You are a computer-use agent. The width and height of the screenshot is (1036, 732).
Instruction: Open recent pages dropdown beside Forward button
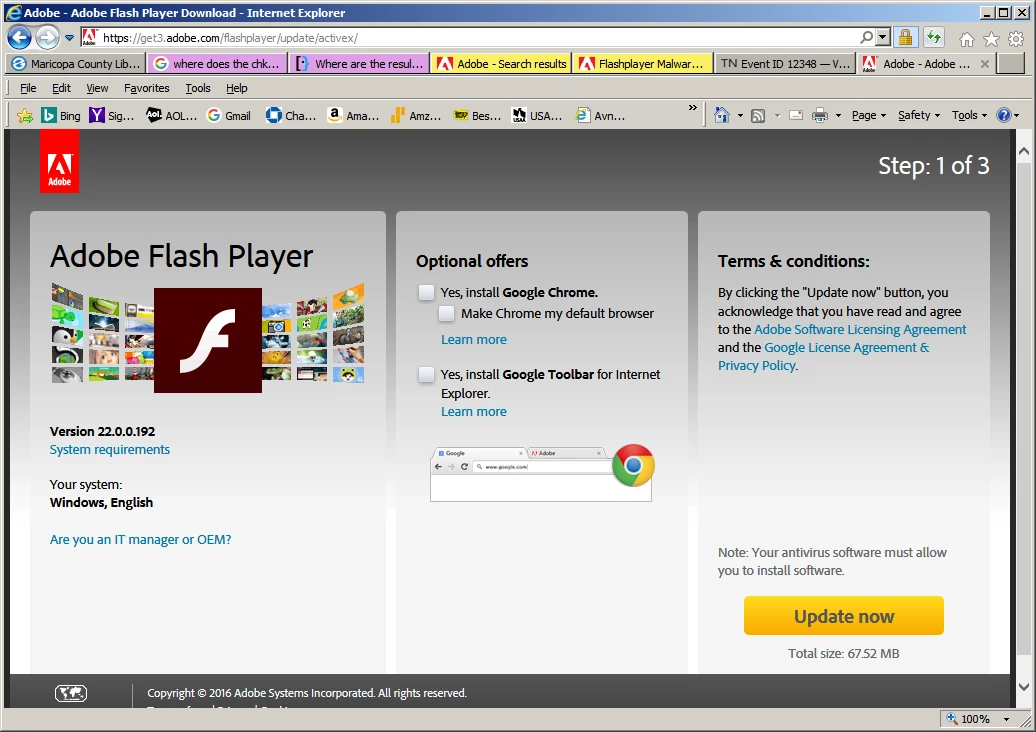[x=69, y=38]
